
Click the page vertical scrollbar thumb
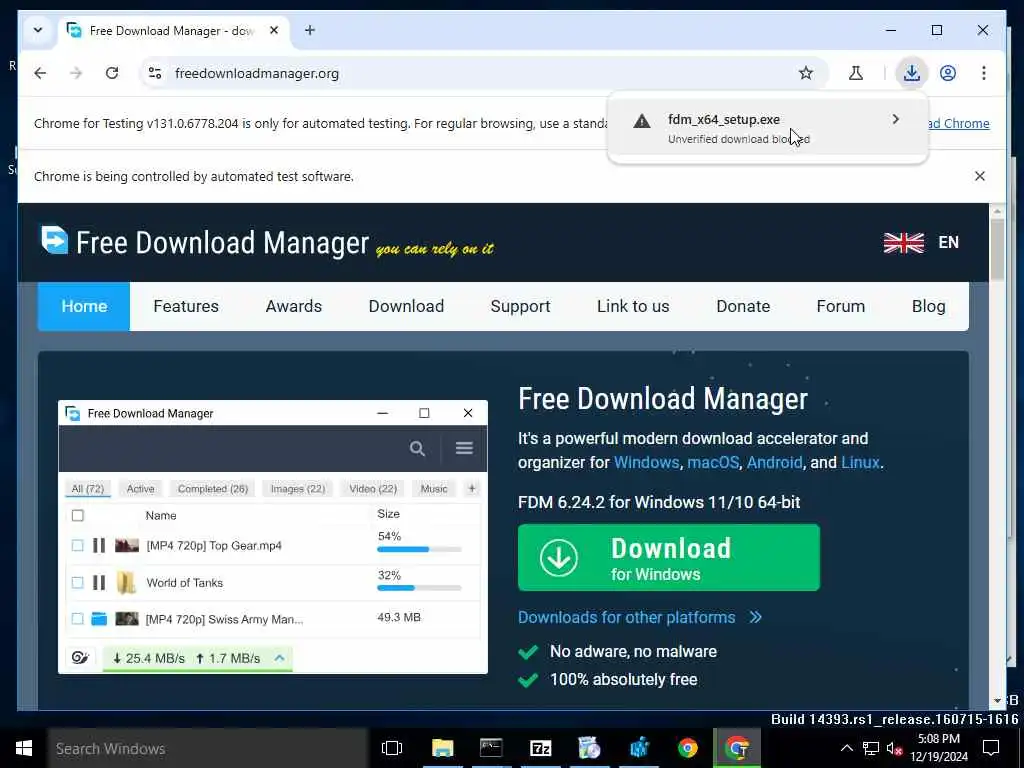coord(997,249)
